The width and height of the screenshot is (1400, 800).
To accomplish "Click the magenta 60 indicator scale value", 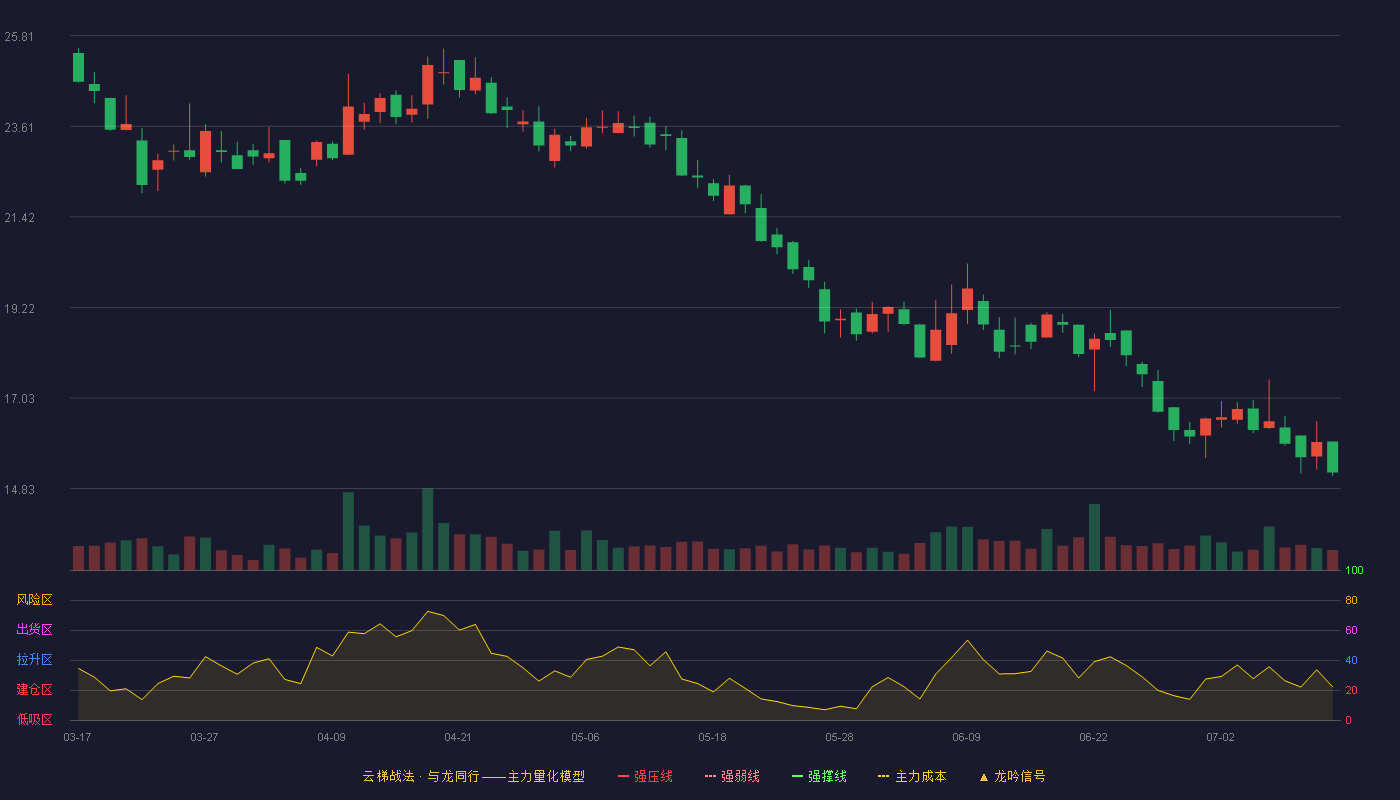I will pos(1351,630).
